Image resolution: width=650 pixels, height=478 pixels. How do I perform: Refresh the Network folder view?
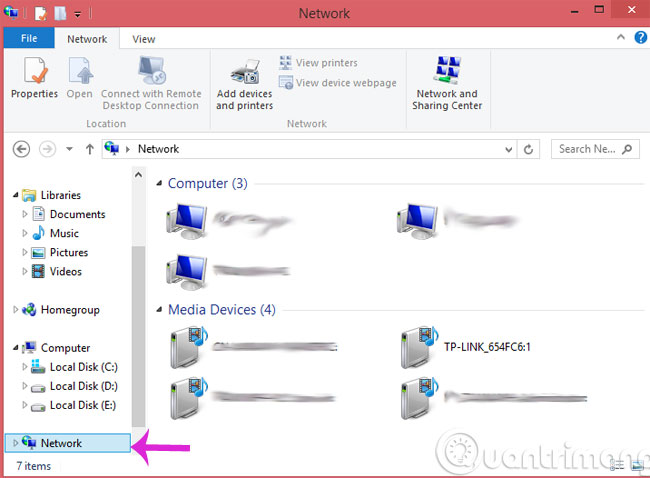coord(528,149)
